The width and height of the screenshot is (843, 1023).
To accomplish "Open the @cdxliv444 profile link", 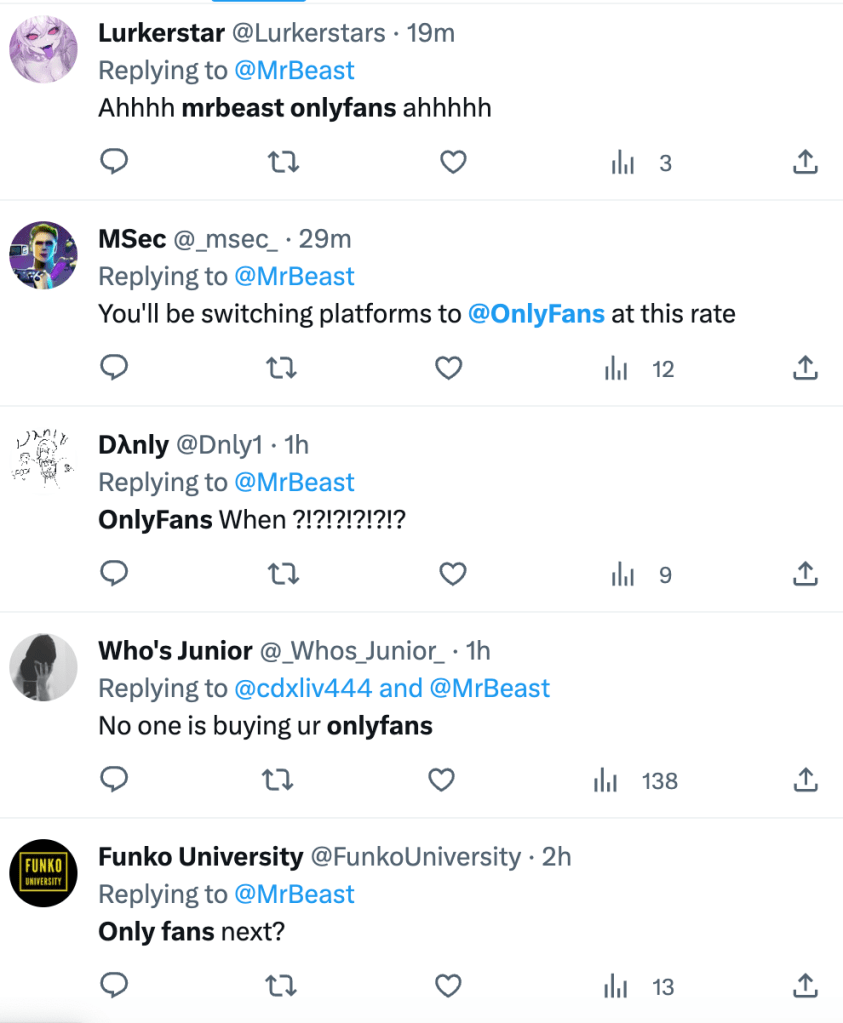I will pos(303,688).
